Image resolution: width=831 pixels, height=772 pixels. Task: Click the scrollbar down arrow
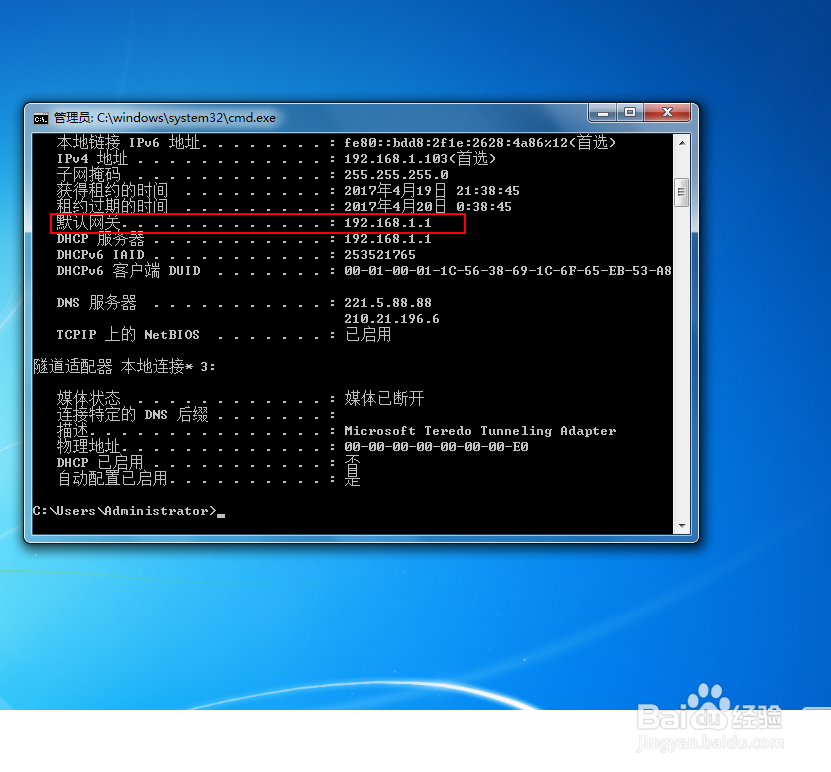682,526
